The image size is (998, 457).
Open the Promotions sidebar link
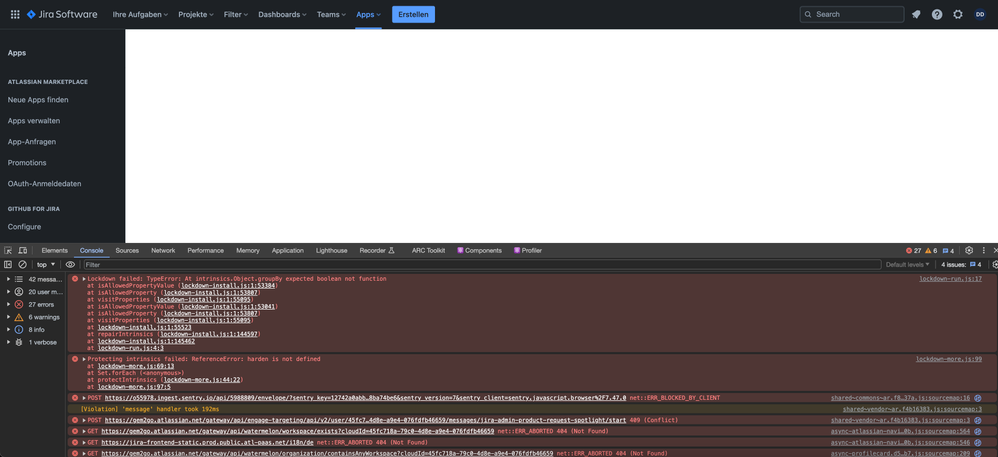[27, 163]
